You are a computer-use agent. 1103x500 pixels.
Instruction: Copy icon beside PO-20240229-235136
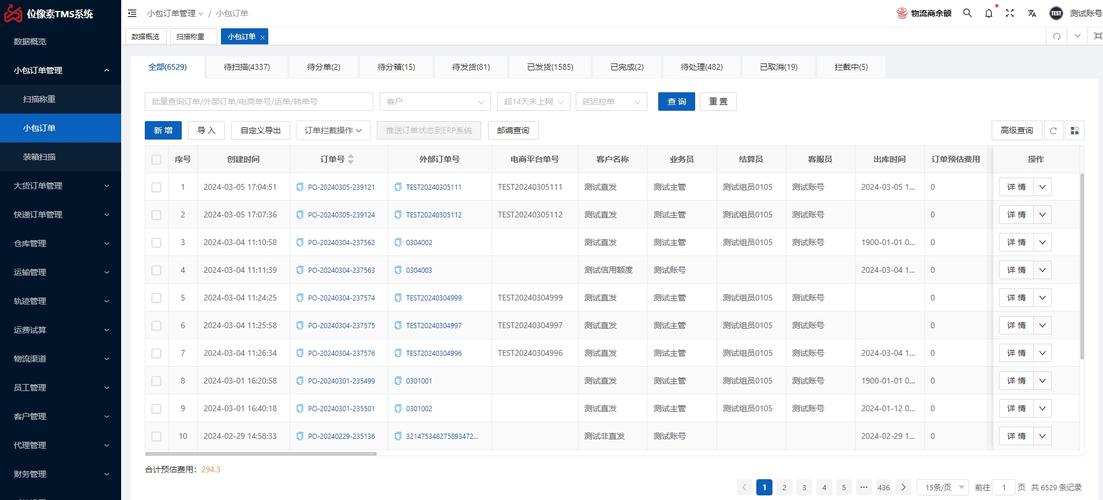click(300, 436)
